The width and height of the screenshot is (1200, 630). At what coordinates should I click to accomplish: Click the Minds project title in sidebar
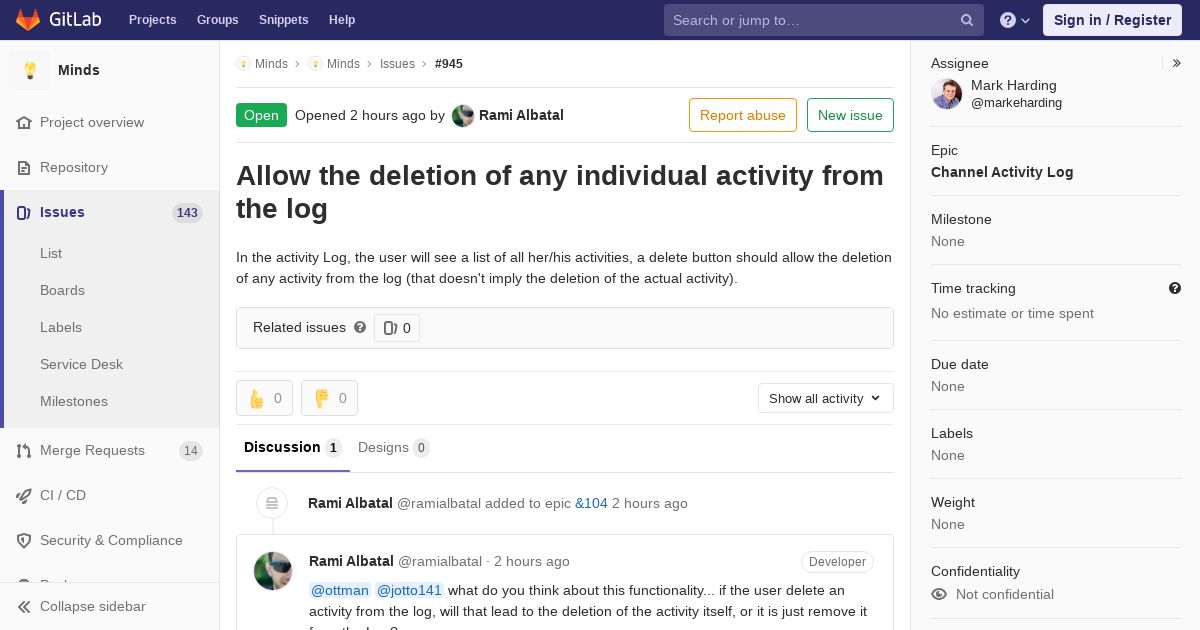click(79, 70)
